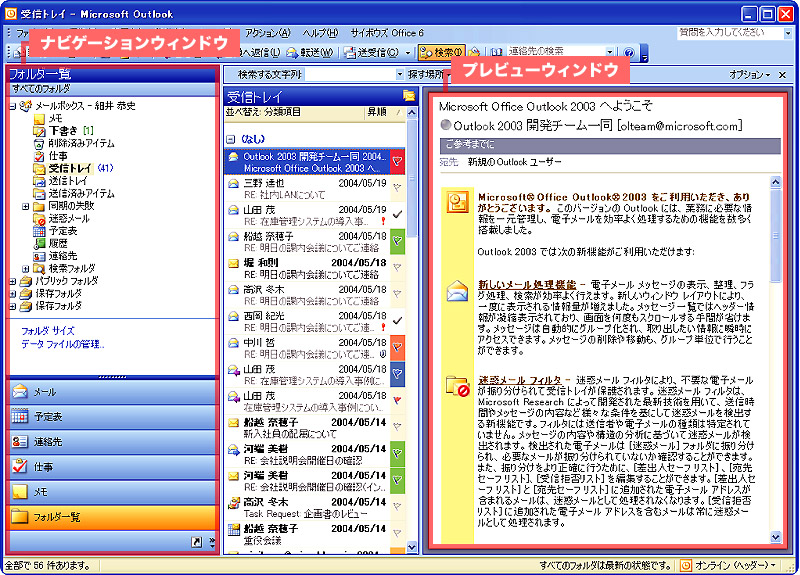Open the 送受信 dropdown arrow
Image resolution: width=800 pixels, height=575 pixels.
407,53
